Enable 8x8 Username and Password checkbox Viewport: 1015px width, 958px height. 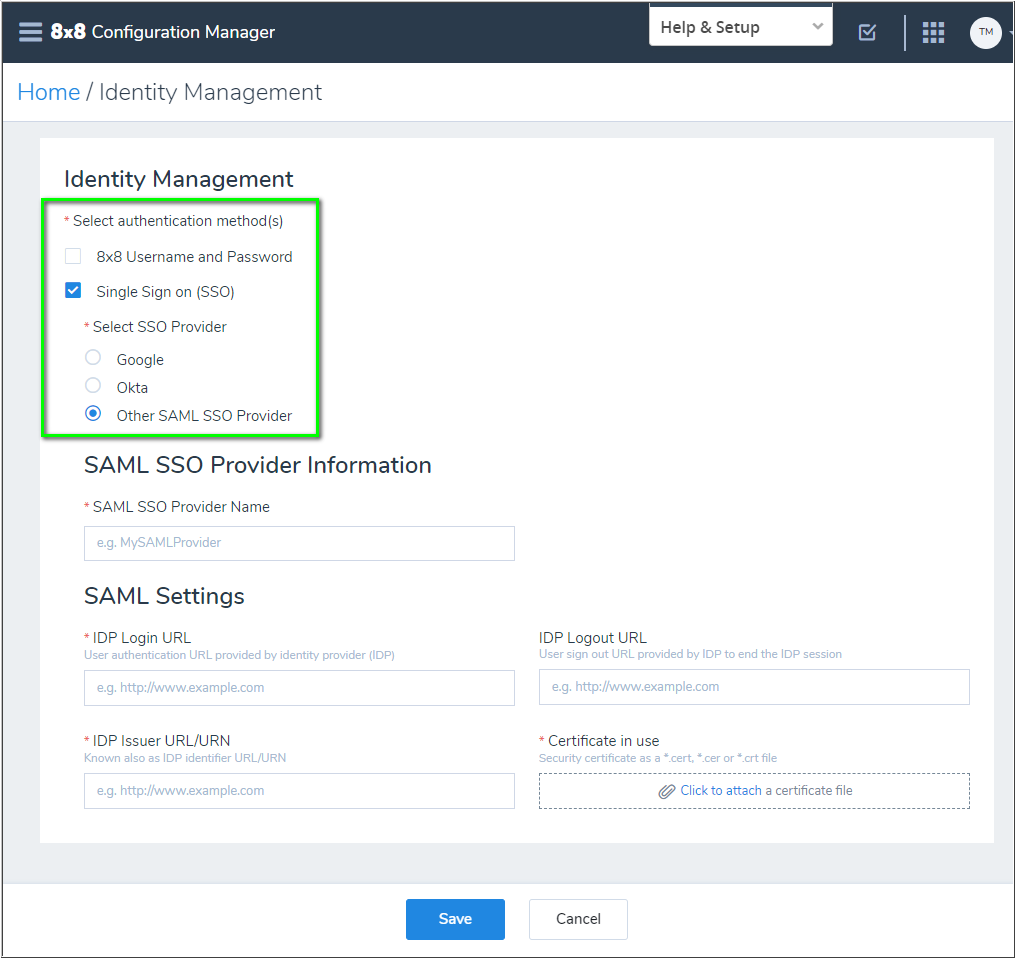(x=73, y=256)
